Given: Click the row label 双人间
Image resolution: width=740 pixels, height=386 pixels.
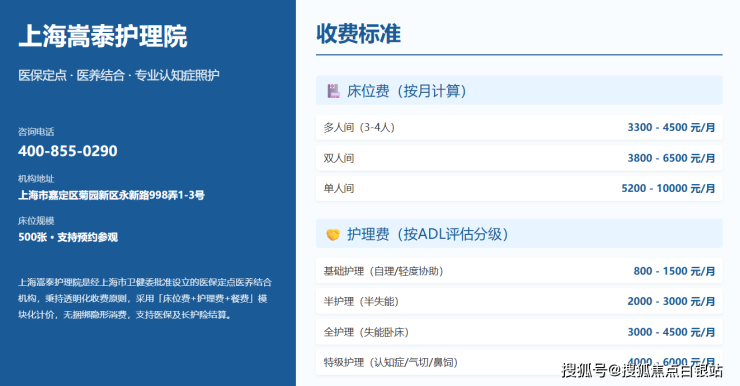Looking at the screenshot, I should click(338, 158).
